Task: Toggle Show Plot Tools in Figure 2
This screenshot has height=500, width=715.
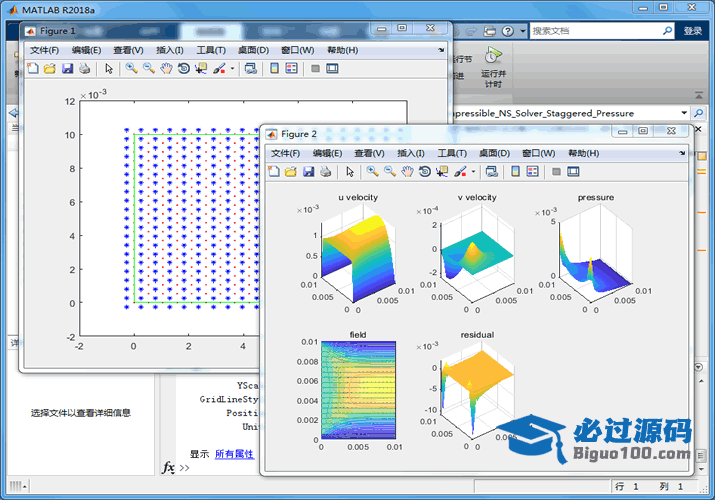Action: 573,171
